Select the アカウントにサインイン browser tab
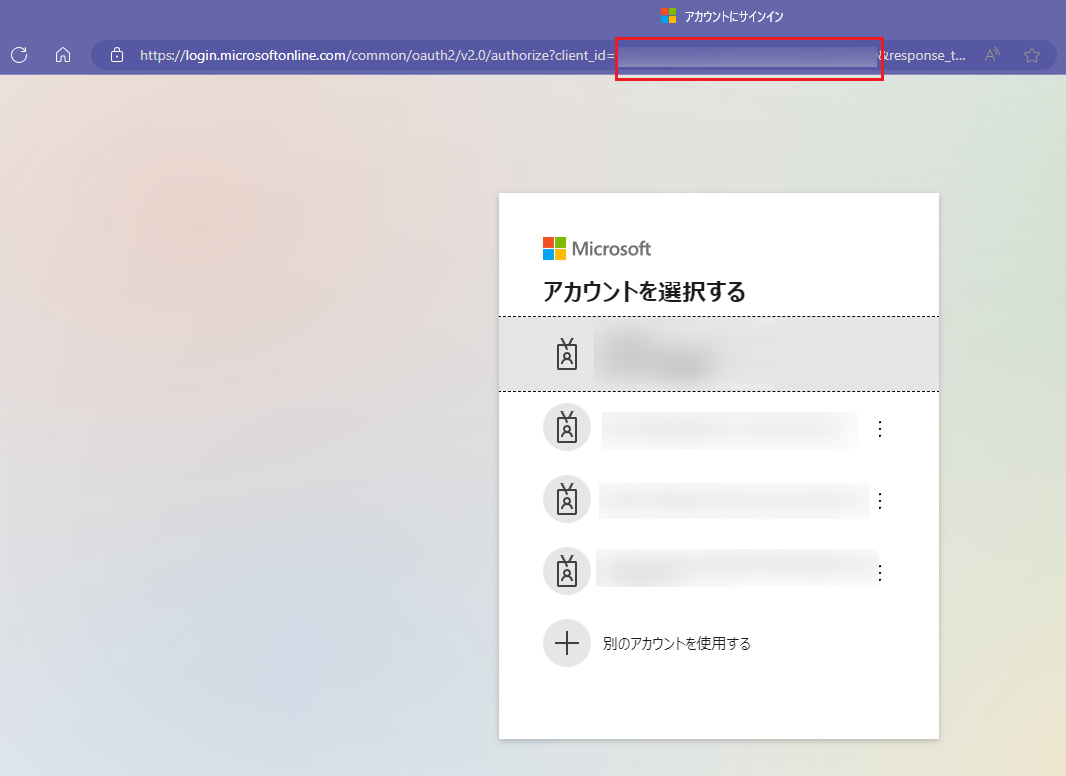Viewport: 1066px width, 776px height. (722, 16)
